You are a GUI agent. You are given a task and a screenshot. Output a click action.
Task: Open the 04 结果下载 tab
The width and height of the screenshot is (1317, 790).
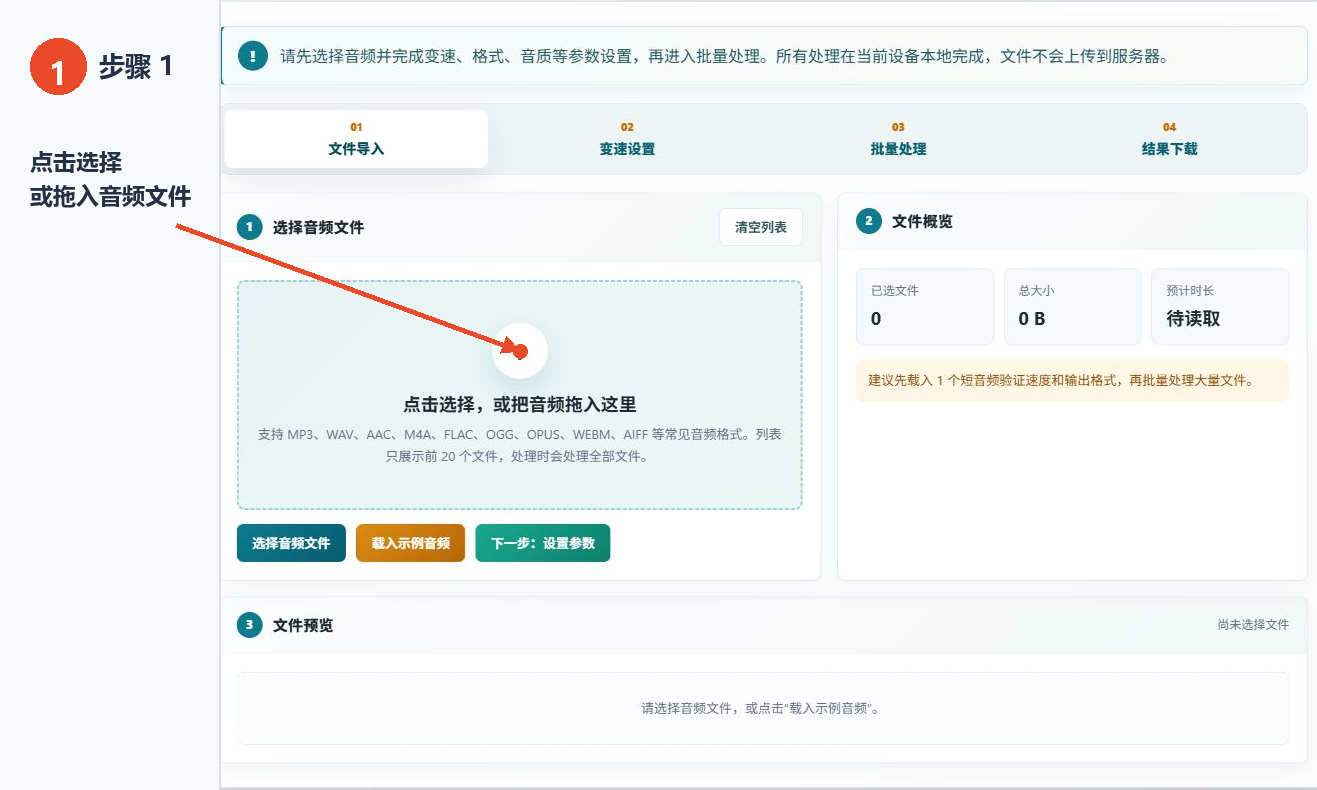pos(1169,139)
